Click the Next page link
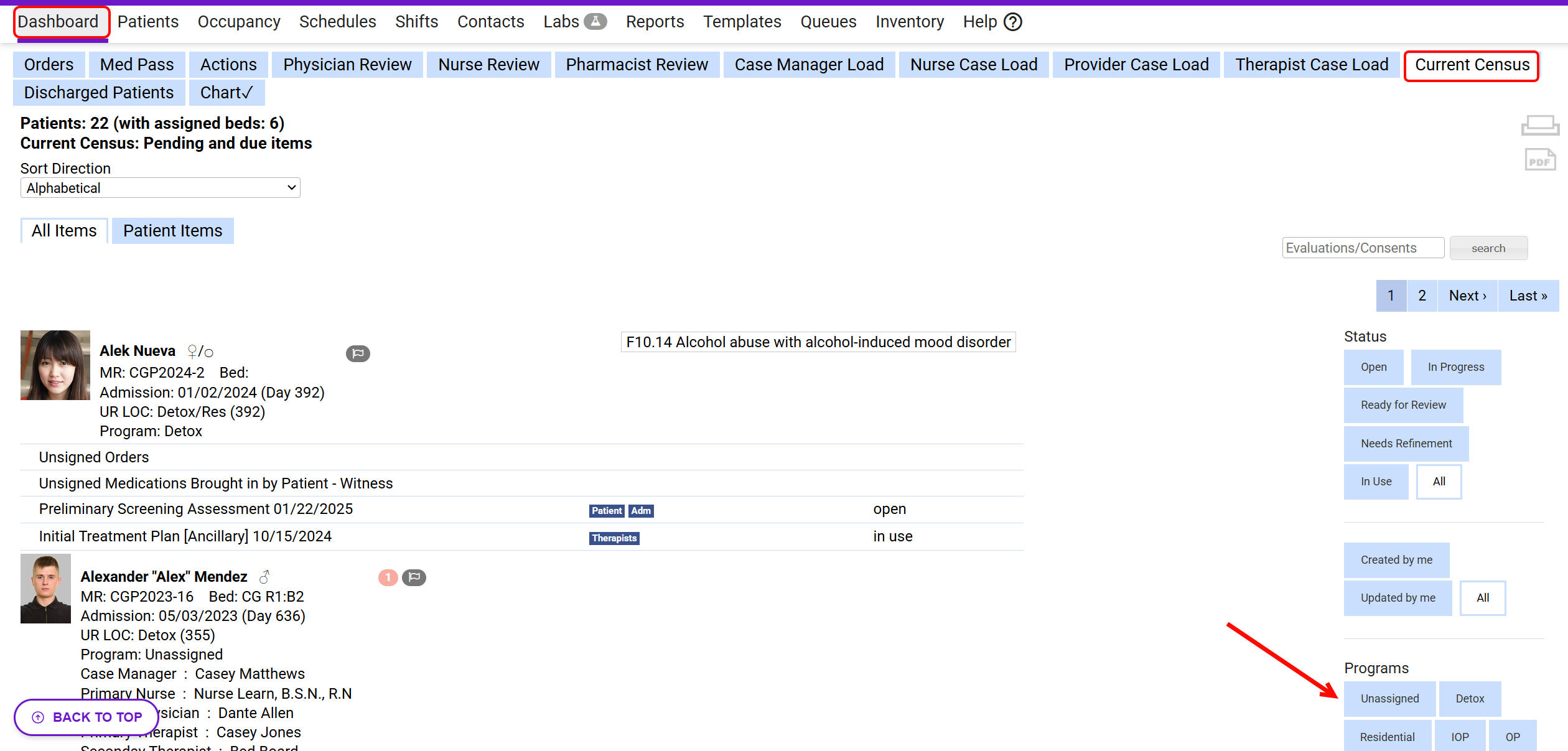1568x751 pixels. 1467,296
